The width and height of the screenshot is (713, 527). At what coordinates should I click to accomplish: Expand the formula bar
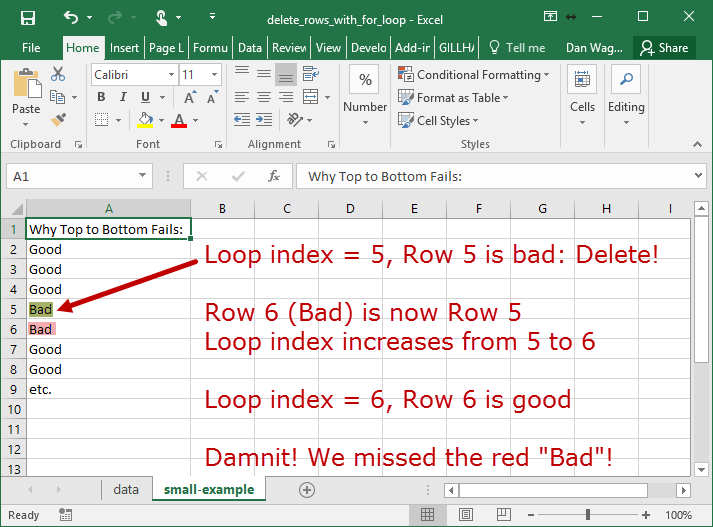tap(698, 176)
